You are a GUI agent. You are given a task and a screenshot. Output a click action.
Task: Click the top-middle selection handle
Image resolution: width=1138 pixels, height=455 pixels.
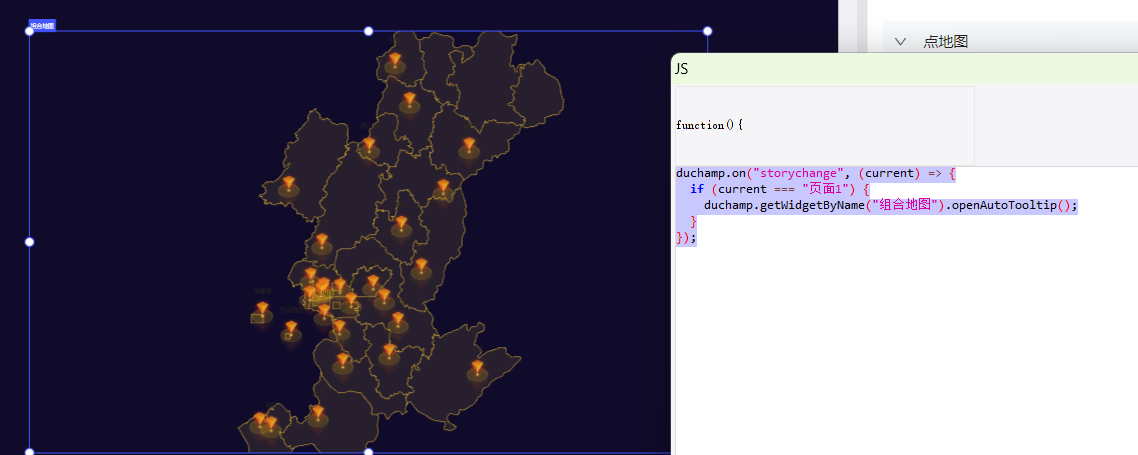(x=368, y=31)
